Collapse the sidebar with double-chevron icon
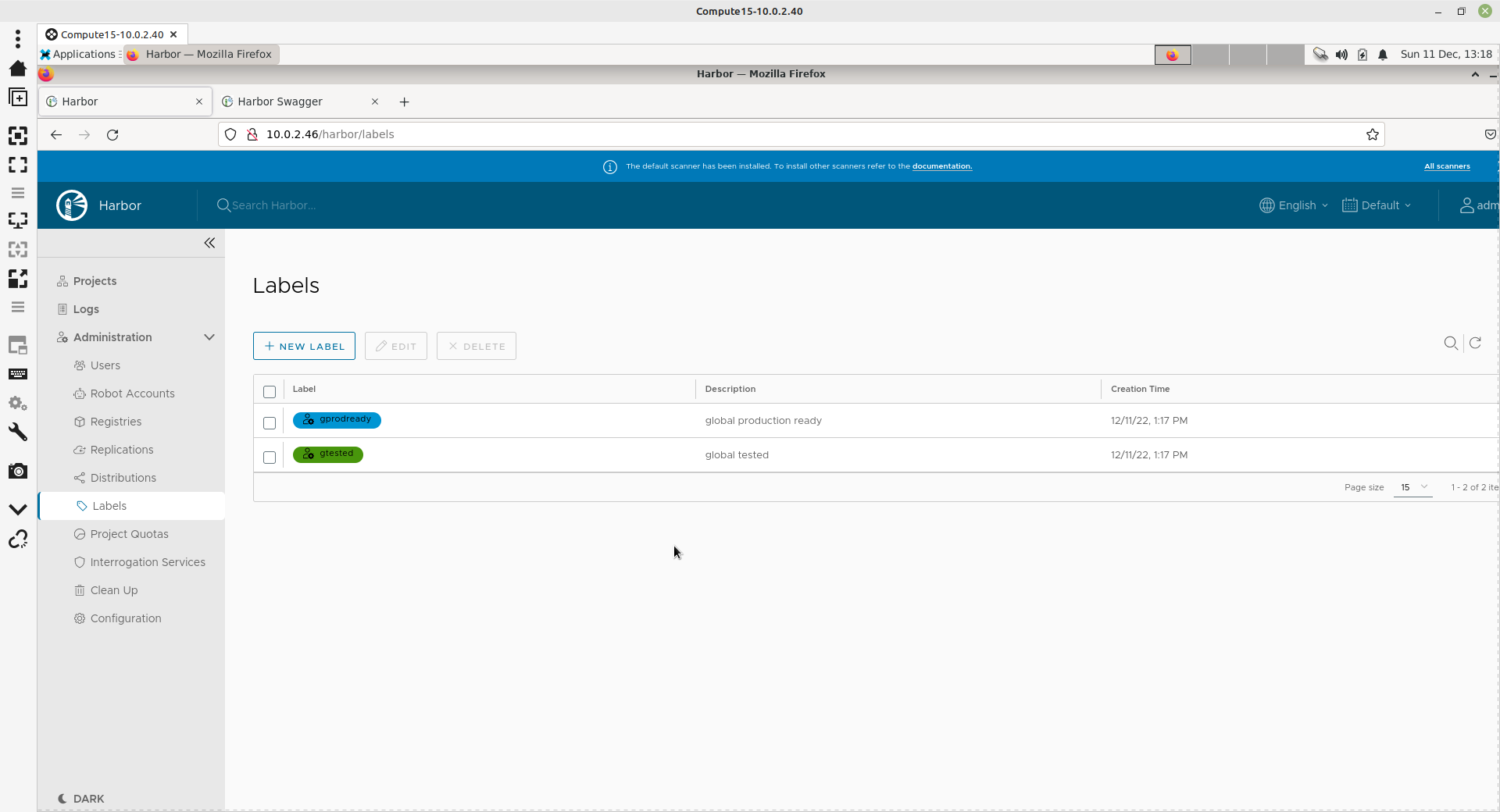This screenshot has height=812, width=1500. tap(209, 244)
